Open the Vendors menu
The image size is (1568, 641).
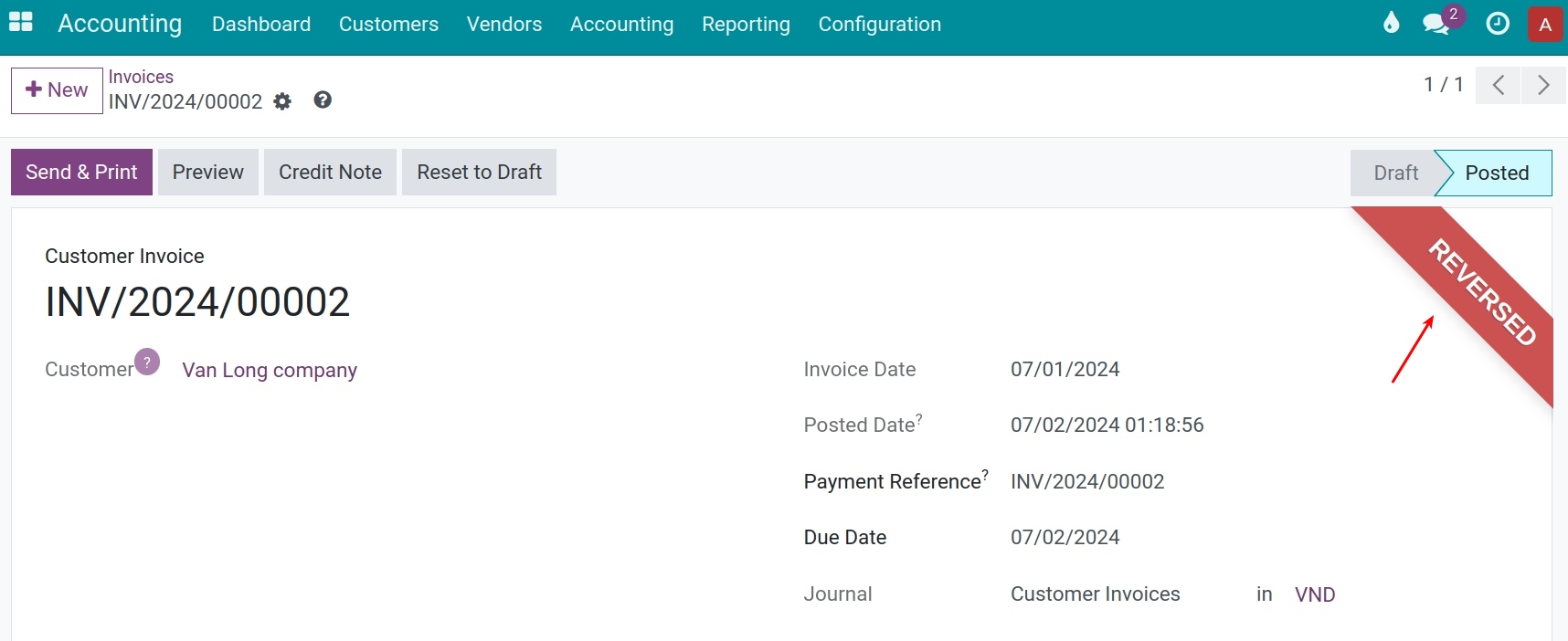coord(504,25)
